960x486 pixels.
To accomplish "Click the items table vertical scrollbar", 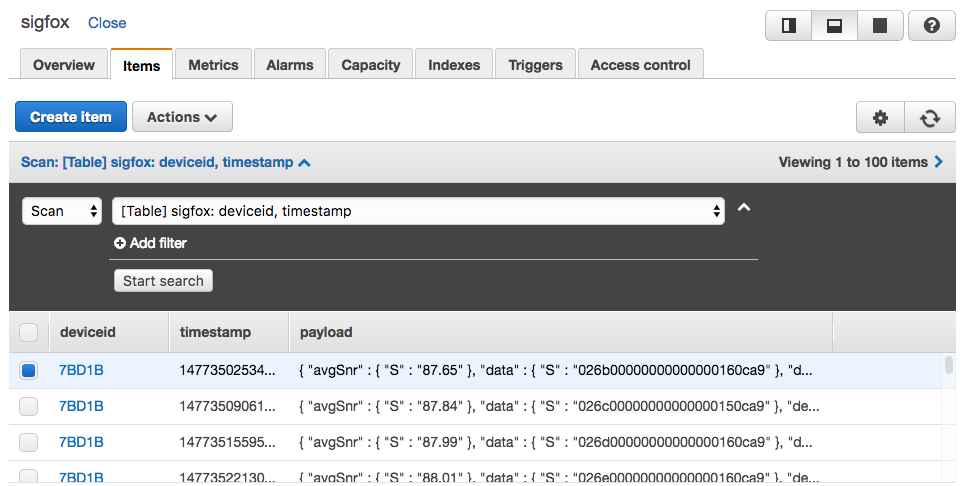I will (948, 365).
